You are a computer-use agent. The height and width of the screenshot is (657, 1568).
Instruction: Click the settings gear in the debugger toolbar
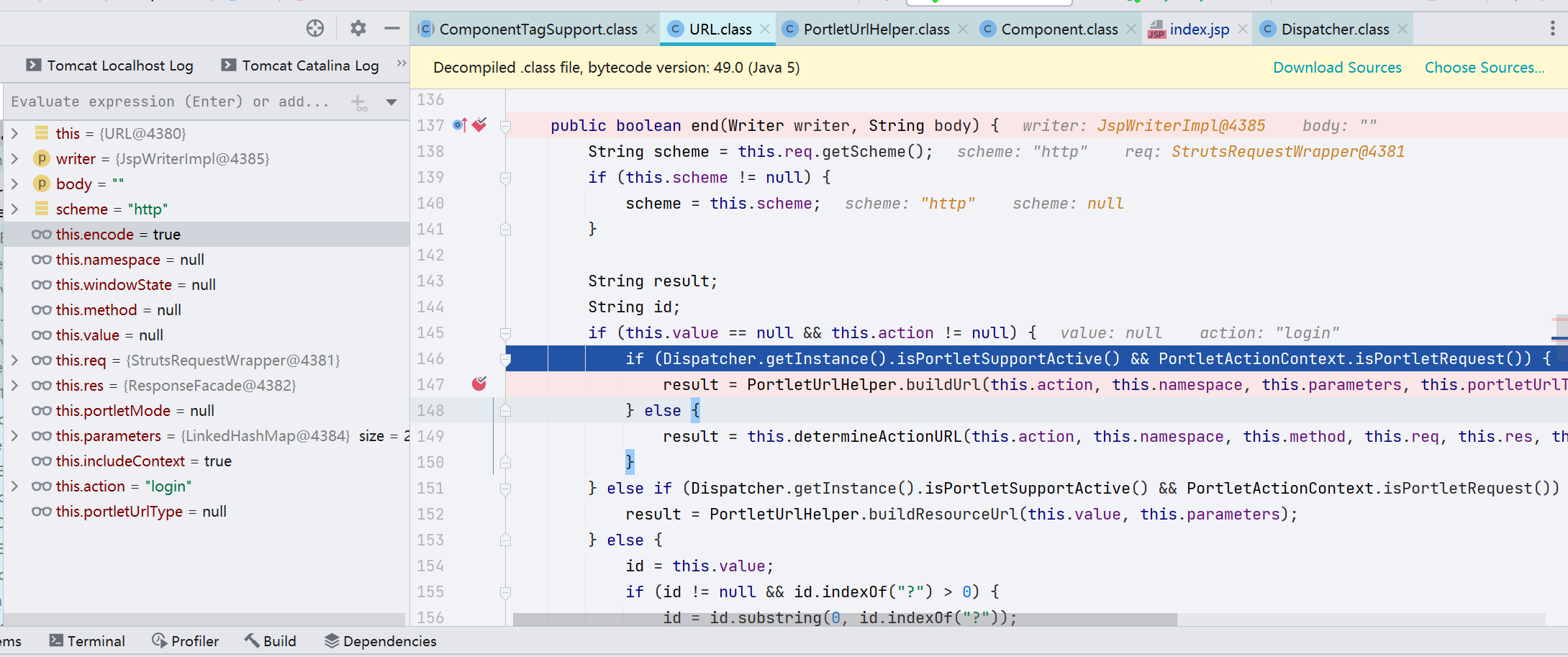pyautogui.click(x=358, y=28)
